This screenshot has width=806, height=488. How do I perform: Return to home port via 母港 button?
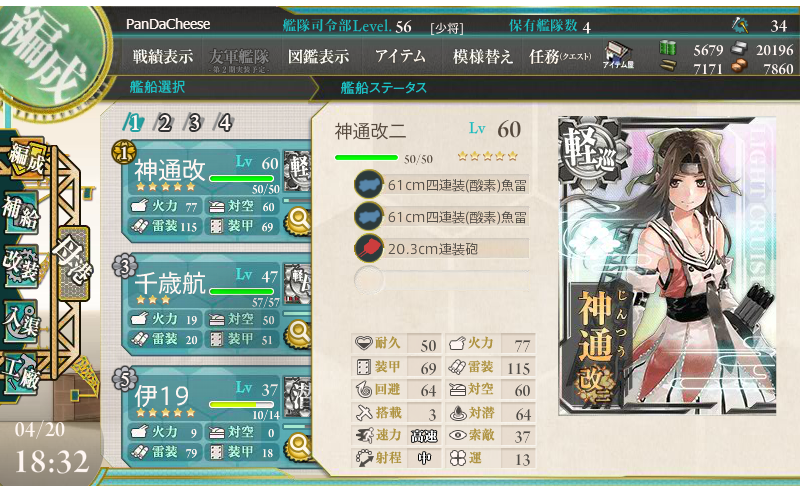point(74,263)
